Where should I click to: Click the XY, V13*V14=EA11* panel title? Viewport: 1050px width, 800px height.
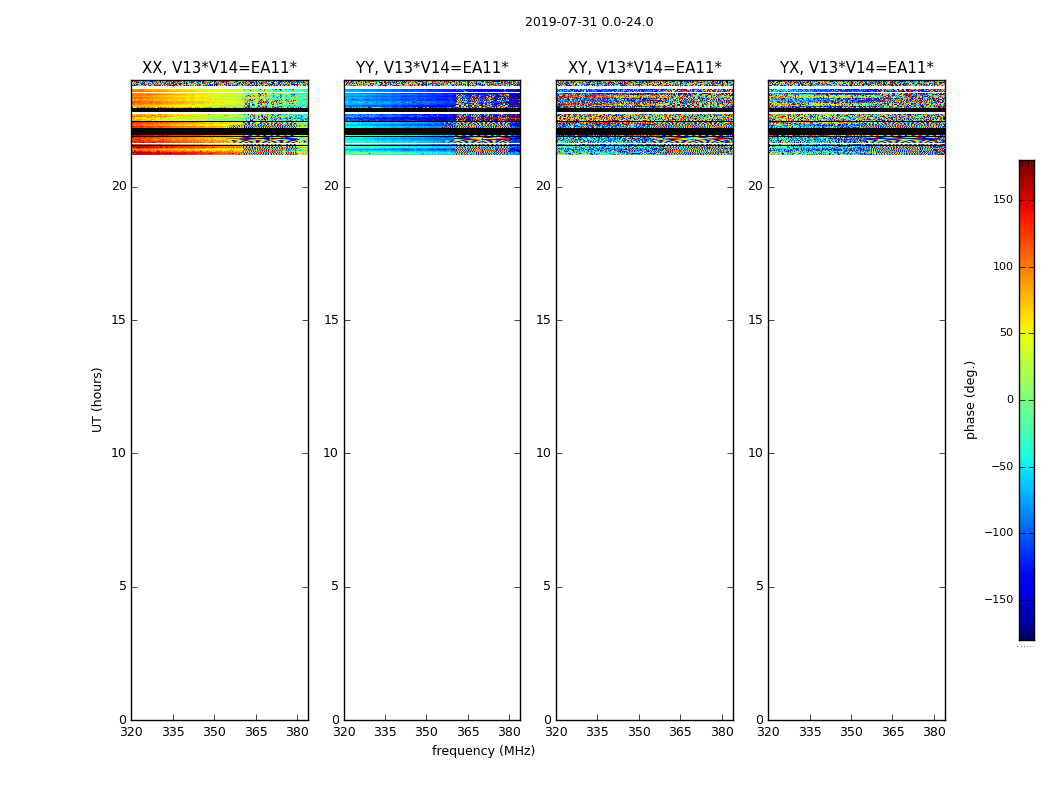(x=644, y=68)
